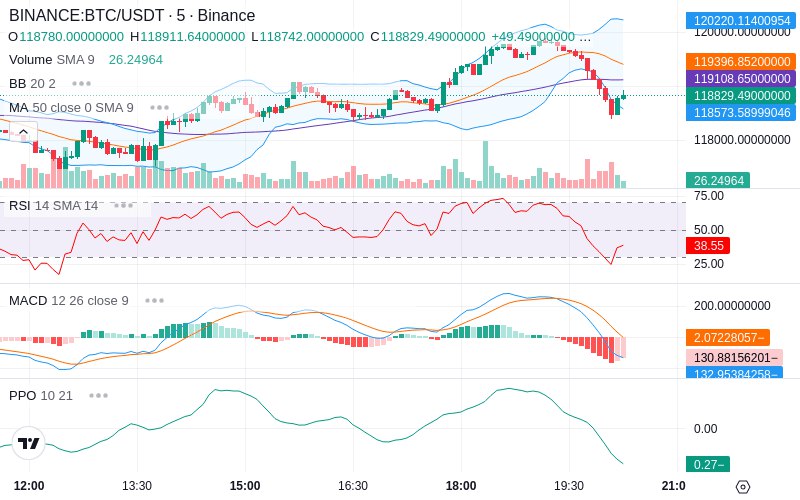This screenshot has width=800, height=500.
Task: Select RSI 14 SMA 14 legend label
Action: (53, 206)
